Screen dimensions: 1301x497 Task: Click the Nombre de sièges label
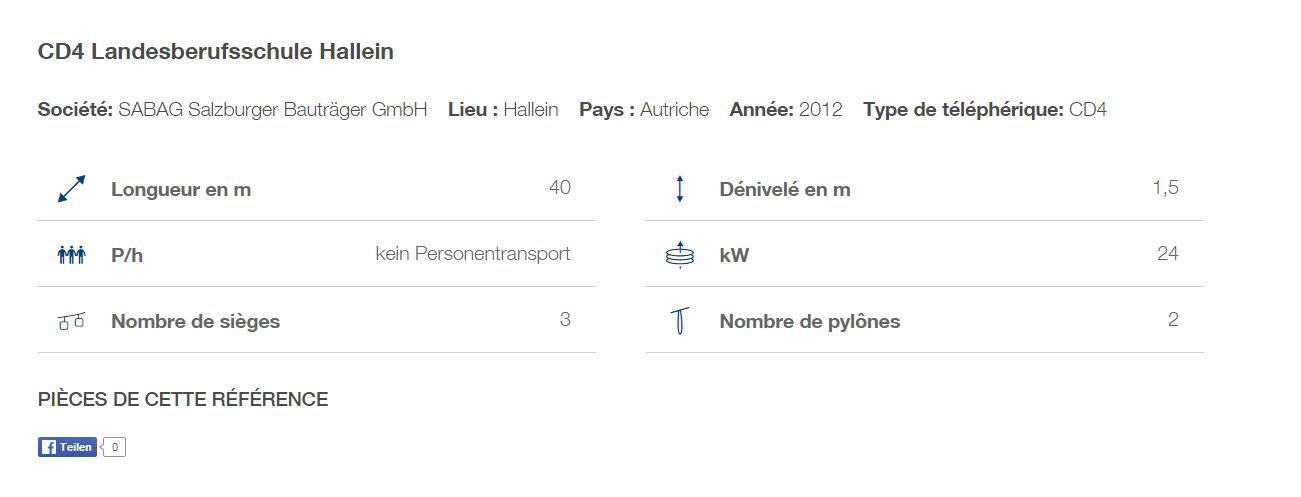[x=196, y=322]
